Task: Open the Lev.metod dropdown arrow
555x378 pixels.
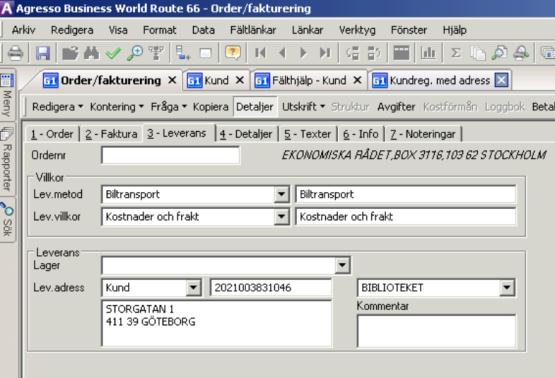Action: click(281, 194)
